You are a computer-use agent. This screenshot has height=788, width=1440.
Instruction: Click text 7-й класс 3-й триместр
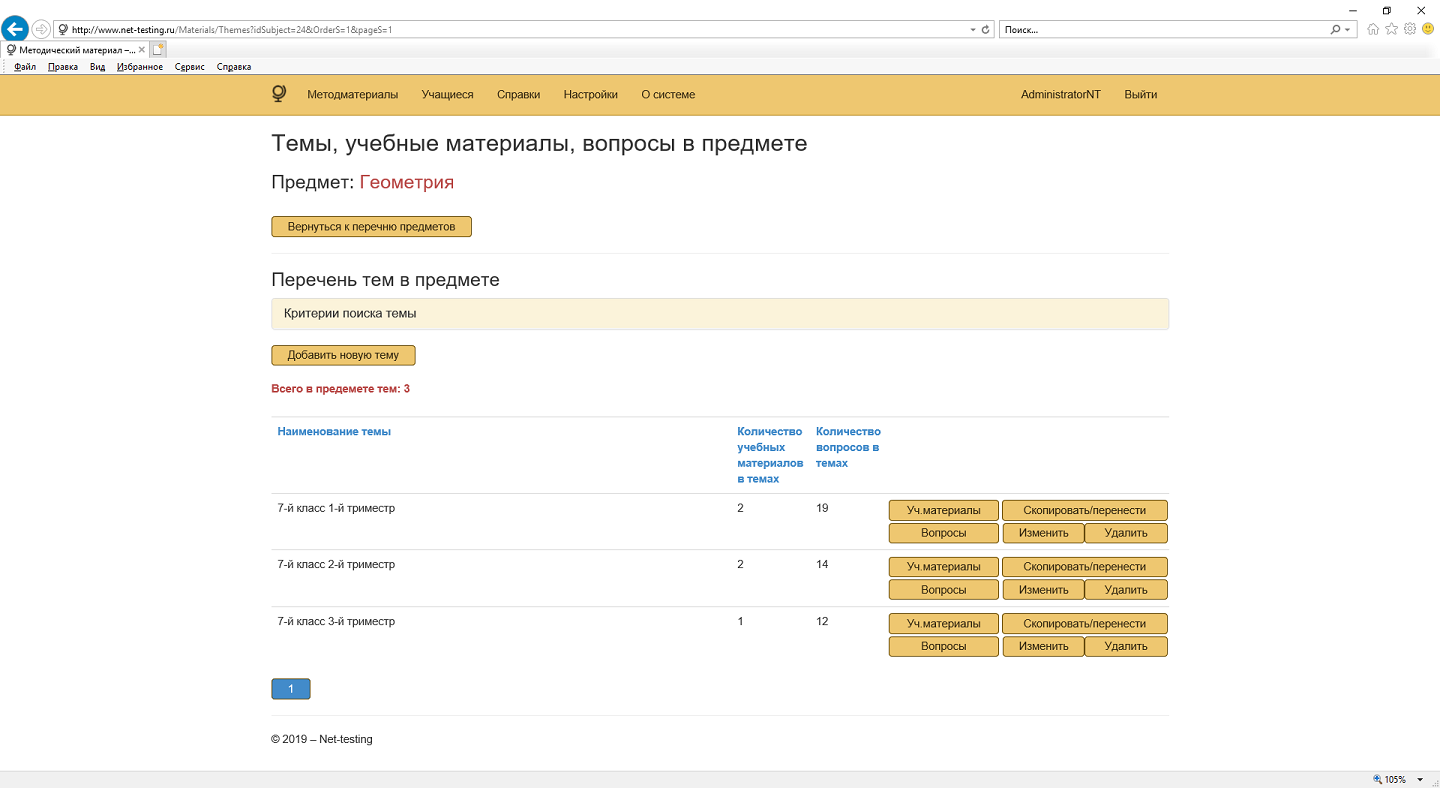(336, 622)
